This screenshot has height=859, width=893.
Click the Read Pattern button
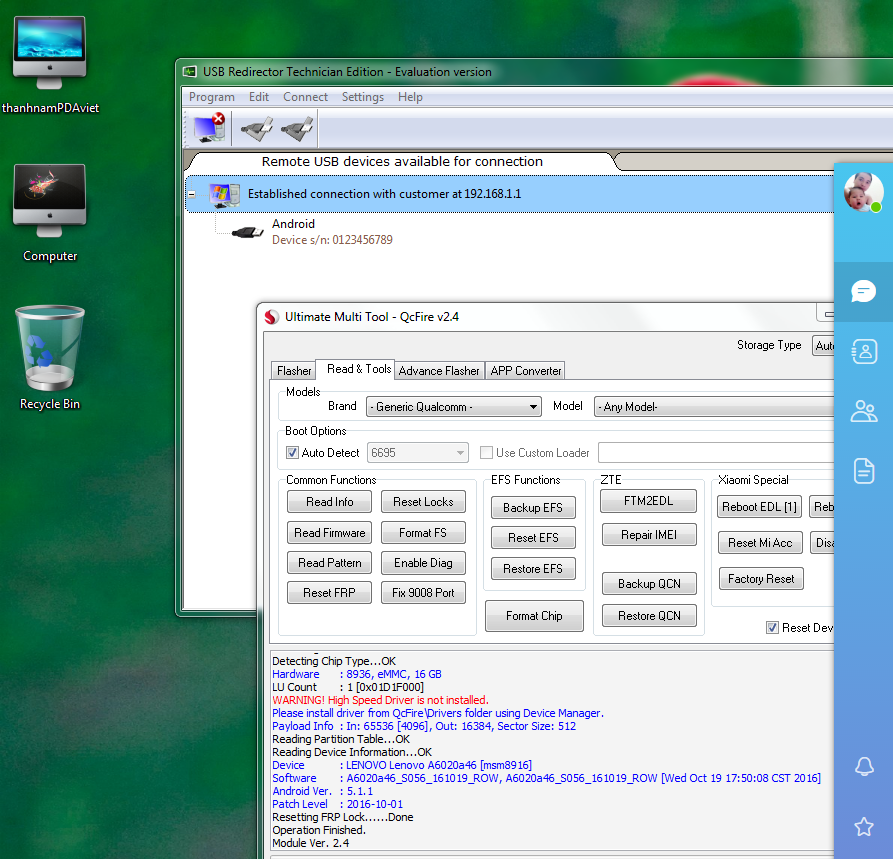pyautogui.click(x=329, y=563)
